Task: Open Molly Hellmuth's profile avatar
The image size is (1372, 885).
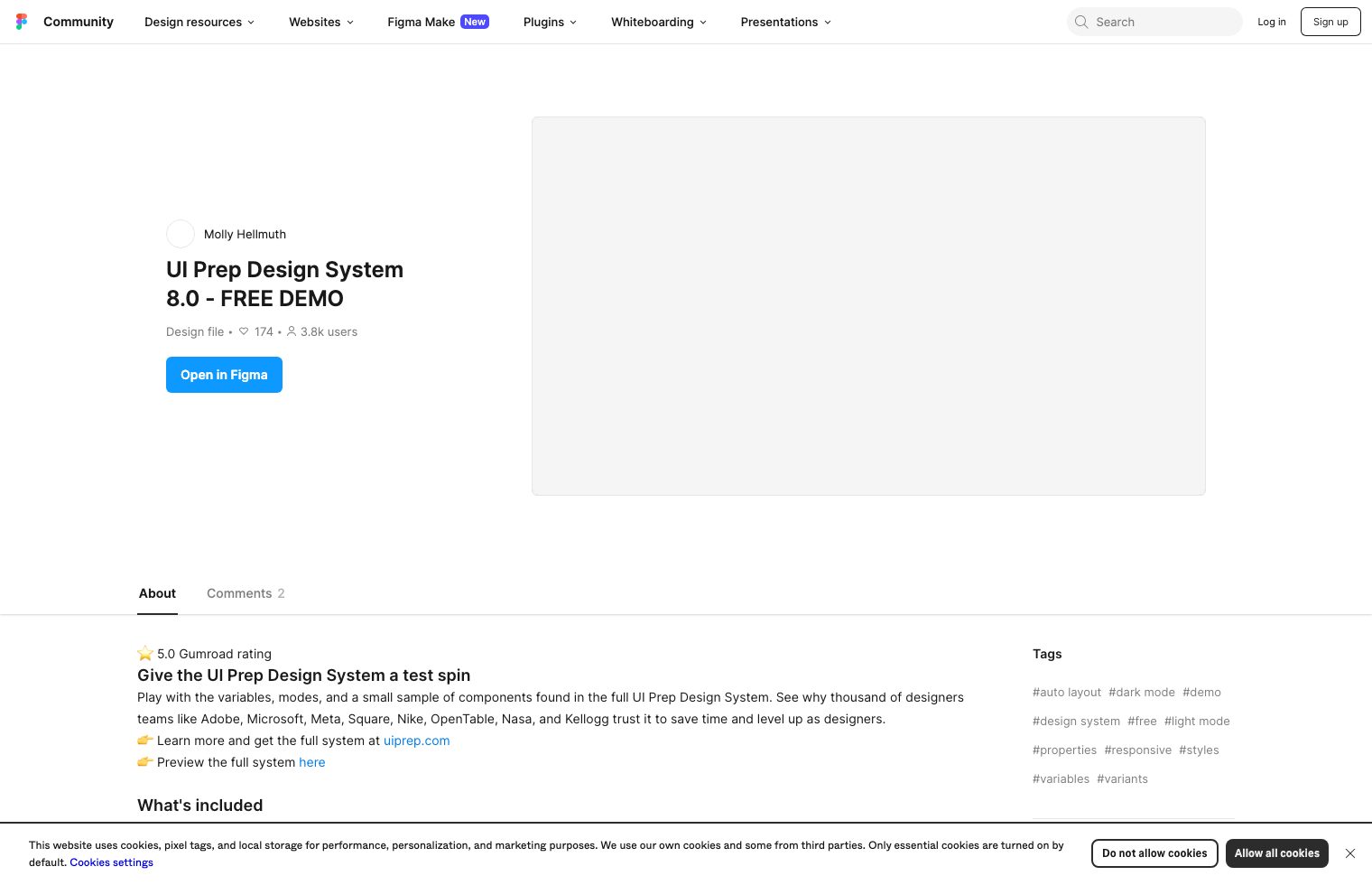Action: tap(181, 234)
